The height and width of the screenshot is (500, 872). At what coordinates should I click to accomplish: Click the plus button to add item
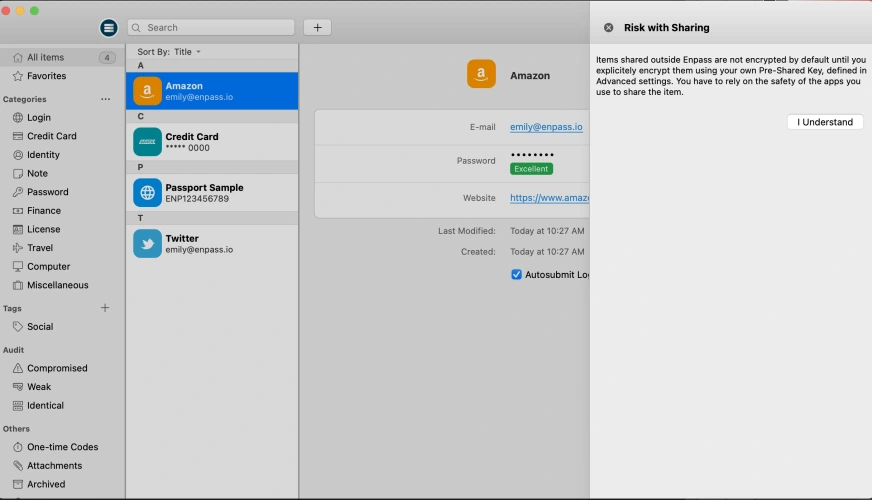click(317, 28)
